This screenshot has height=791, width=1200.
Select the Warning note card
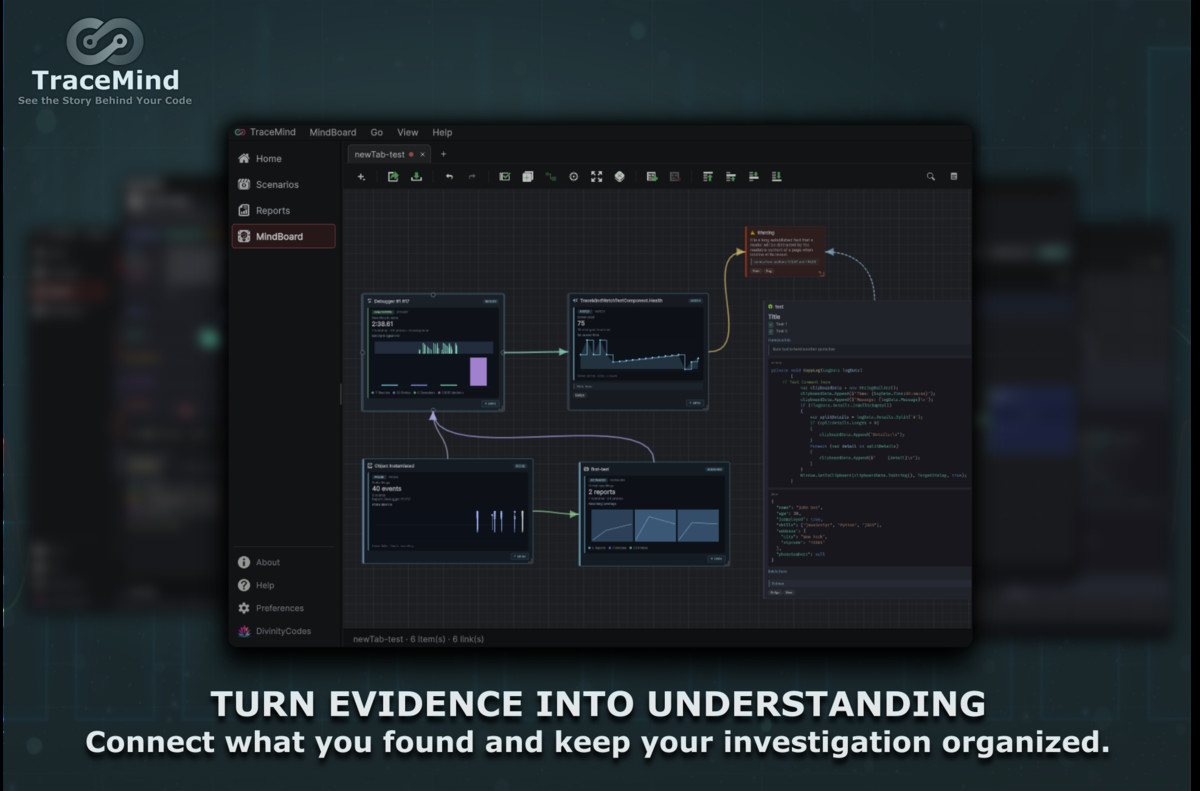click(x=786, y=253)
